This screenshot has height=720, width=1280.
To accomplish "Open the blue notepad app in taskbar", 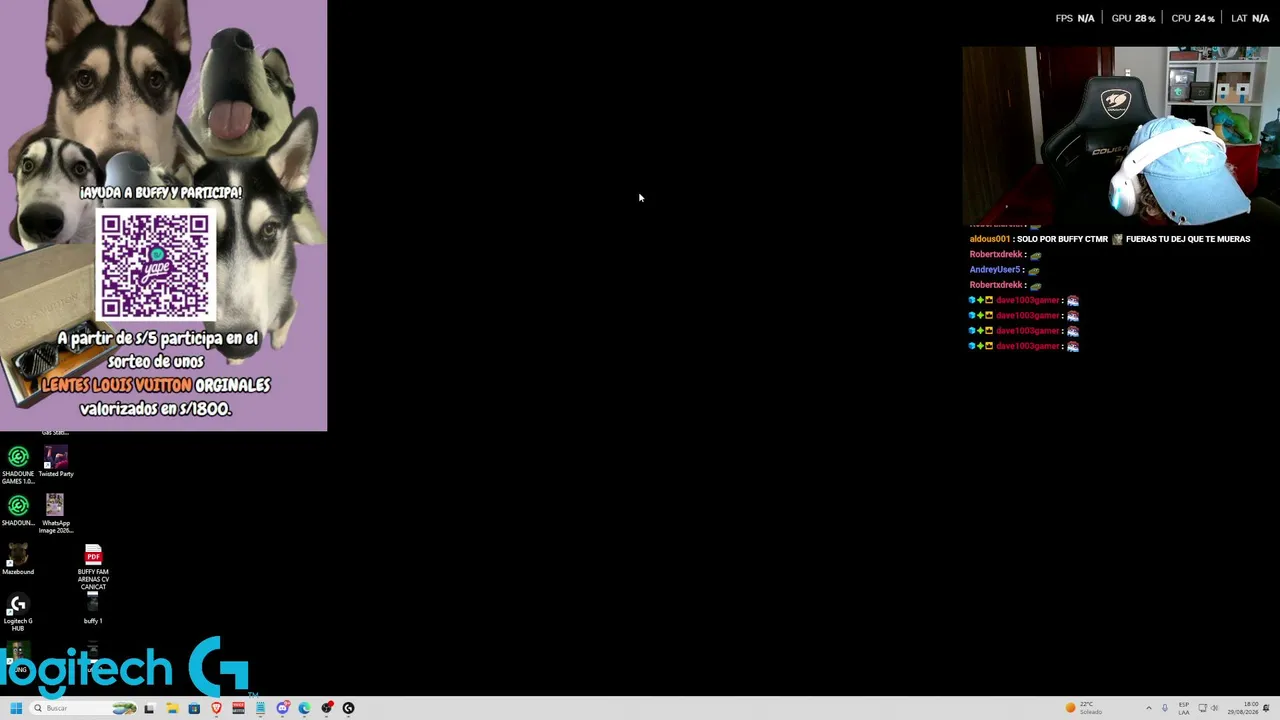I will (260, 708).
